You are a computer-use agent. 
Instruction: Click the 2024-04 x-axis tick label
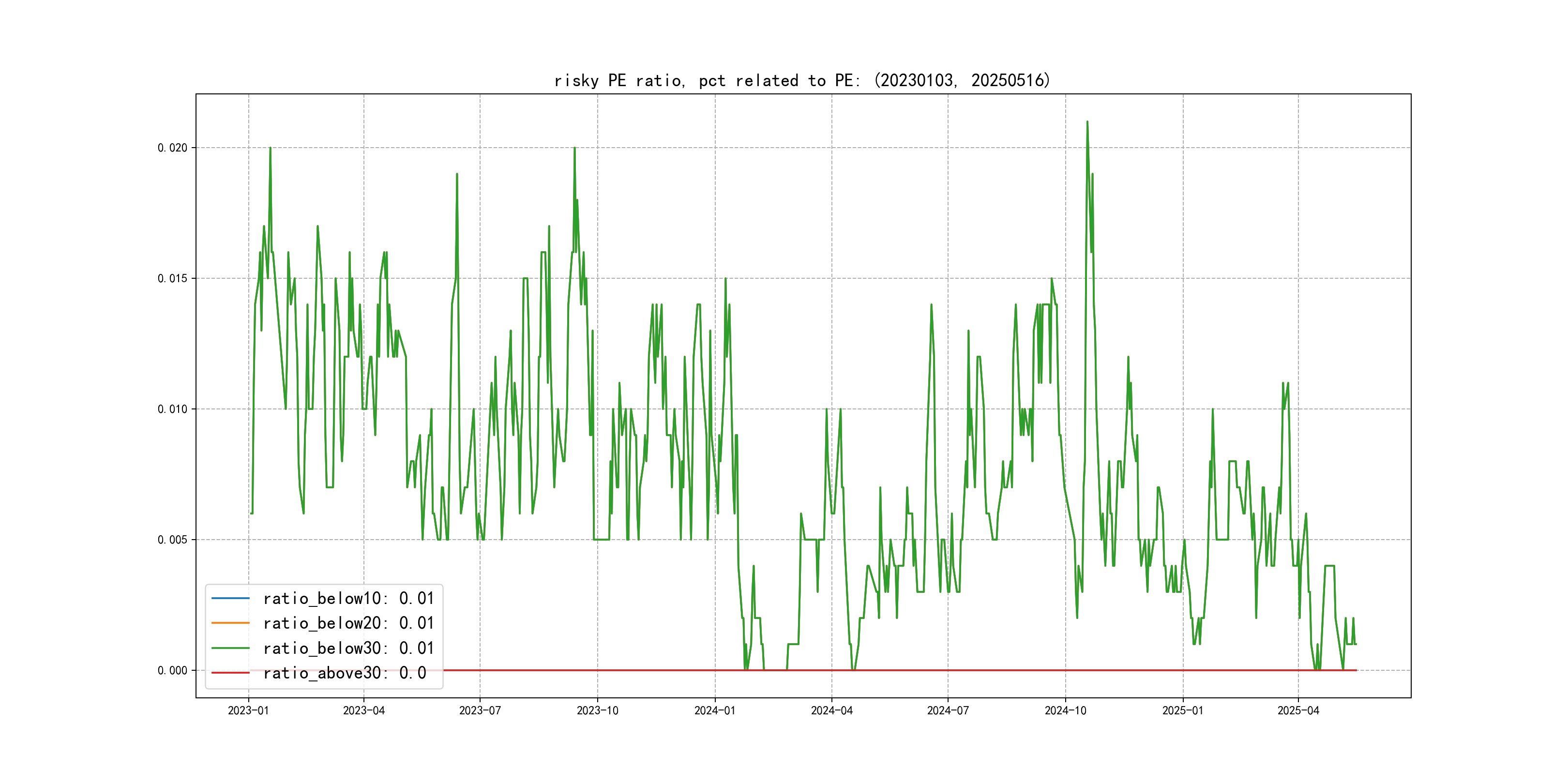click(831, 711)
